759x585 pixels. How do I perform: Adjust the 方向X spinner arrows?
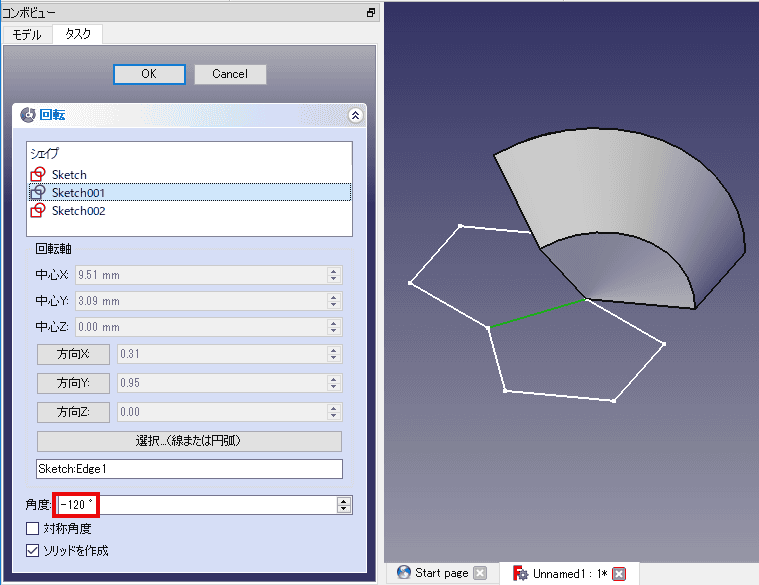(334, 354)
